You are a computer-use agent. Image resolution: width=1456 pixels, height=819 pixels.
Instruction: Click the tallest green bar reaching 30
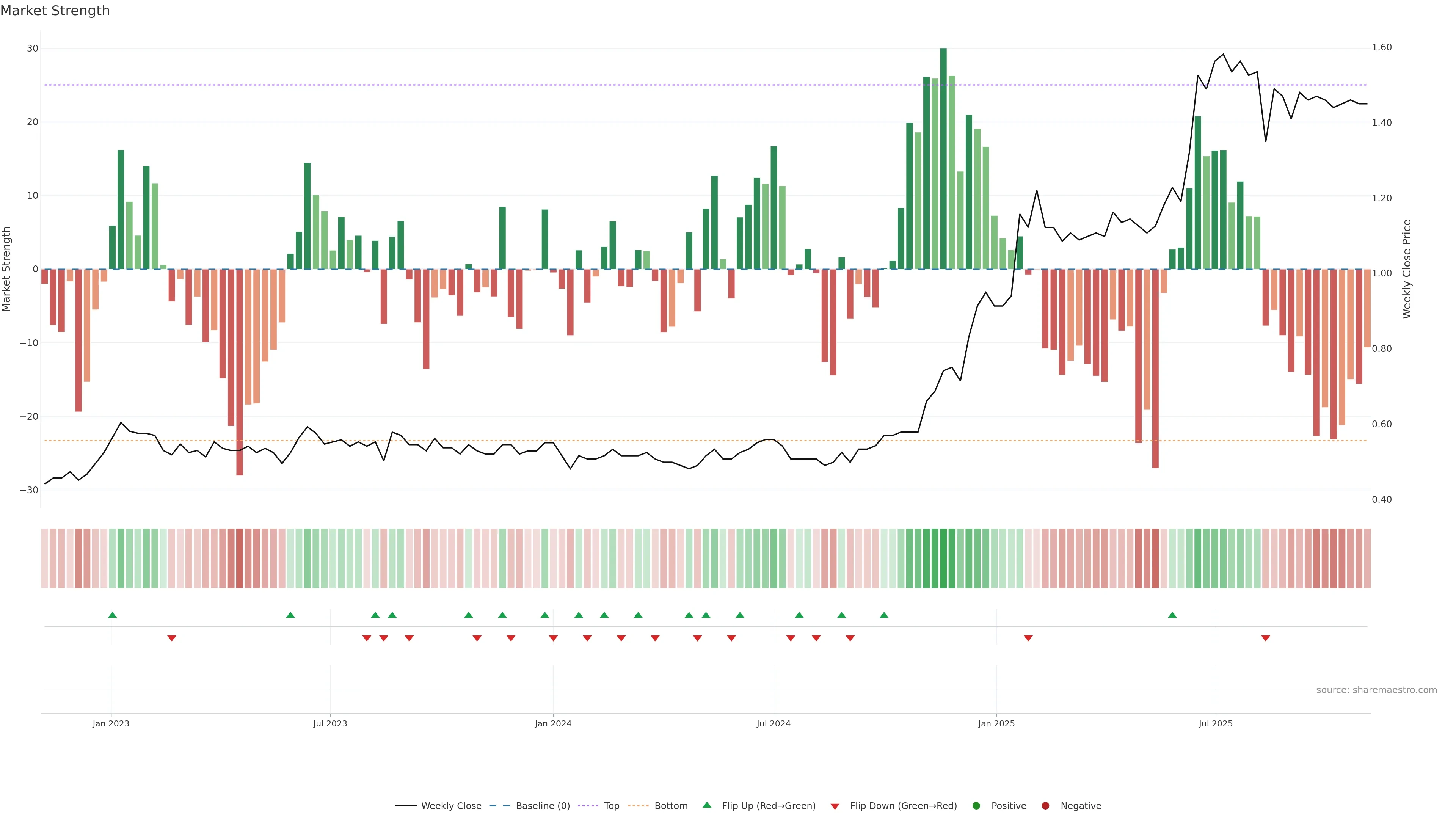pyautogui.click(x=943, y=158)
